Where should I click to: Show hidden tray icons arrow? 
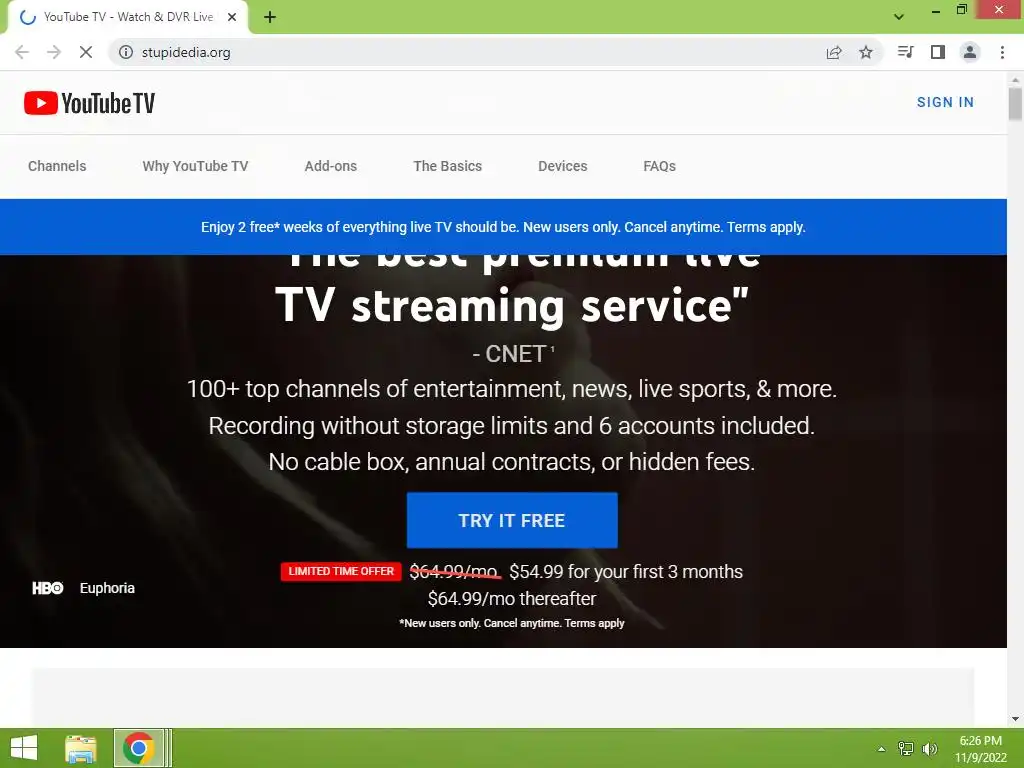882,749
